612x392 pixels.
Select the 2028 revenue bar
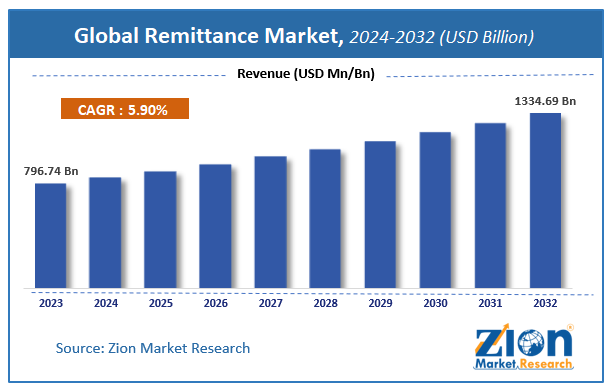click(x=325, y=219)
